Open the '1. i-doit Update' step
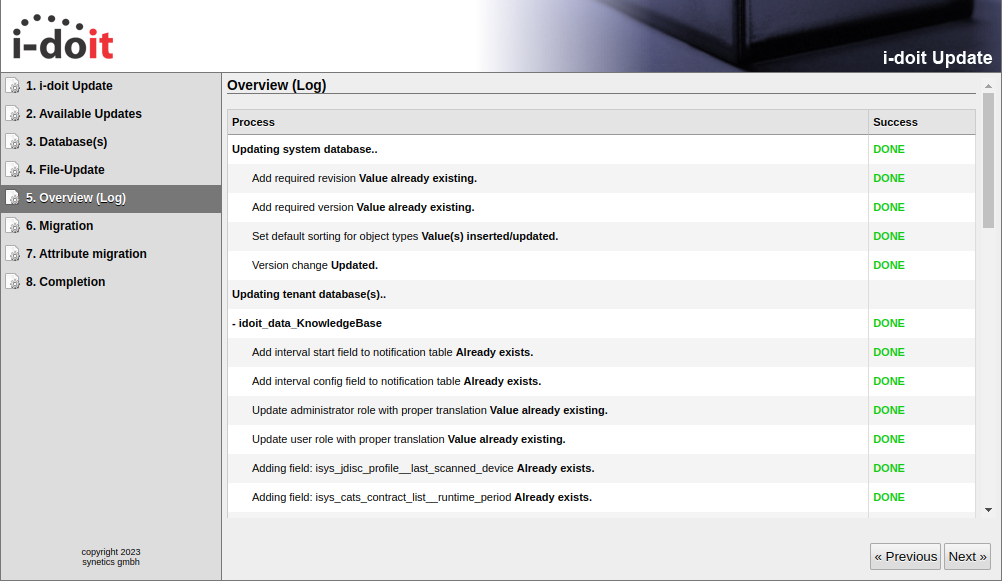Viewport: 1002px width, 581px height. [x=111, y=86]
